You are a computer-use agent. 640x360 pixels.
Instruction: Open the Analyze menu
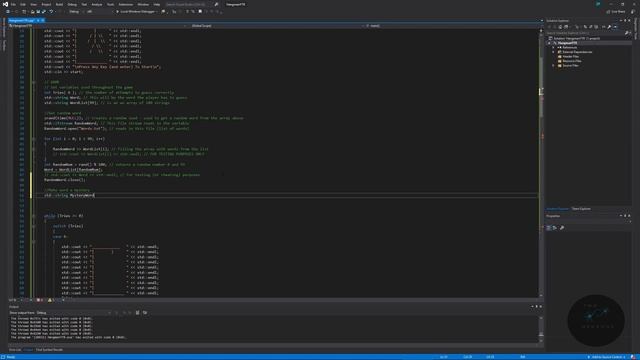pos(97,4)
